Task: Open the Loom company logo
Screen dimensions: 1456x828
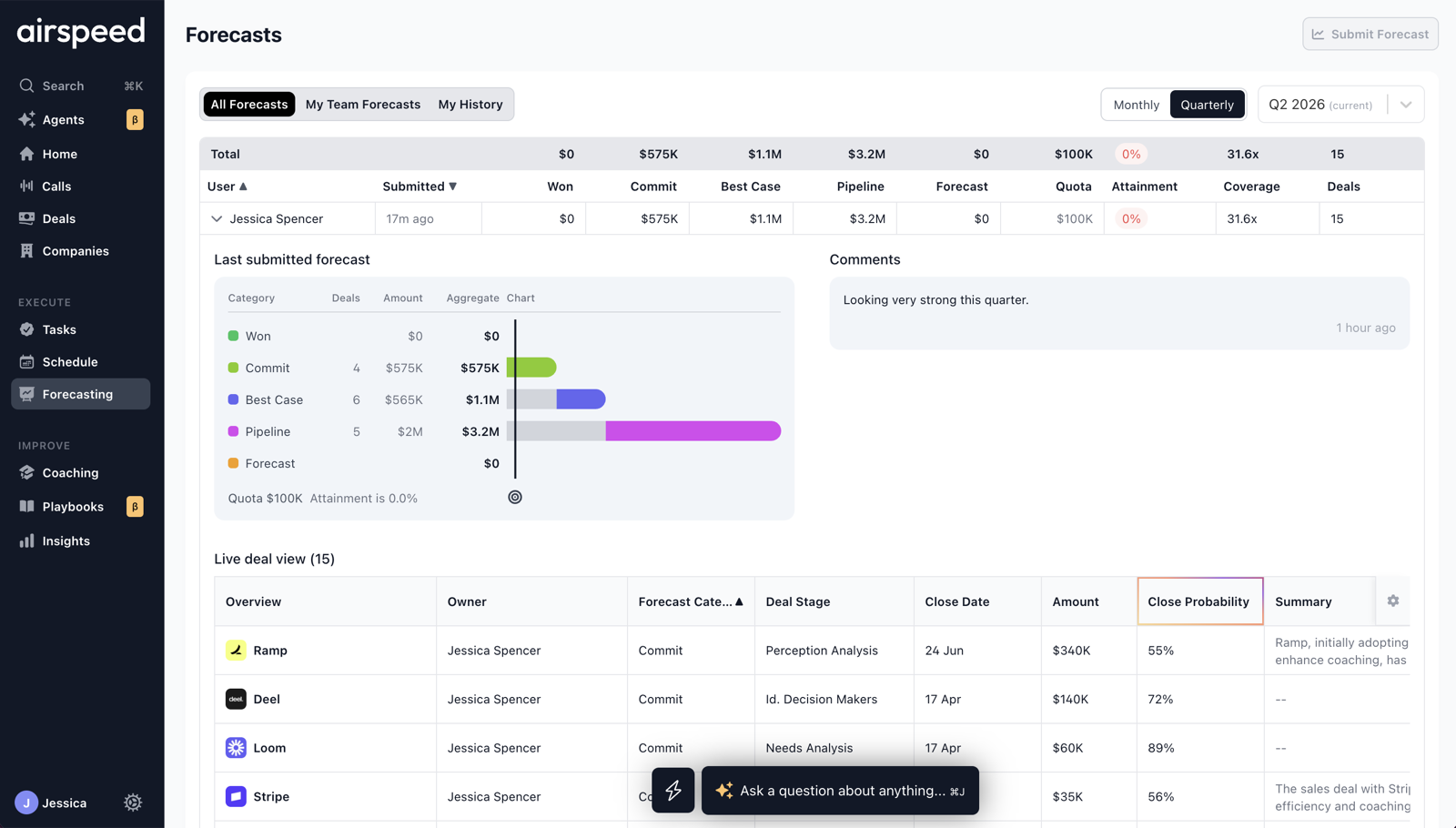Action: (236, 748)
